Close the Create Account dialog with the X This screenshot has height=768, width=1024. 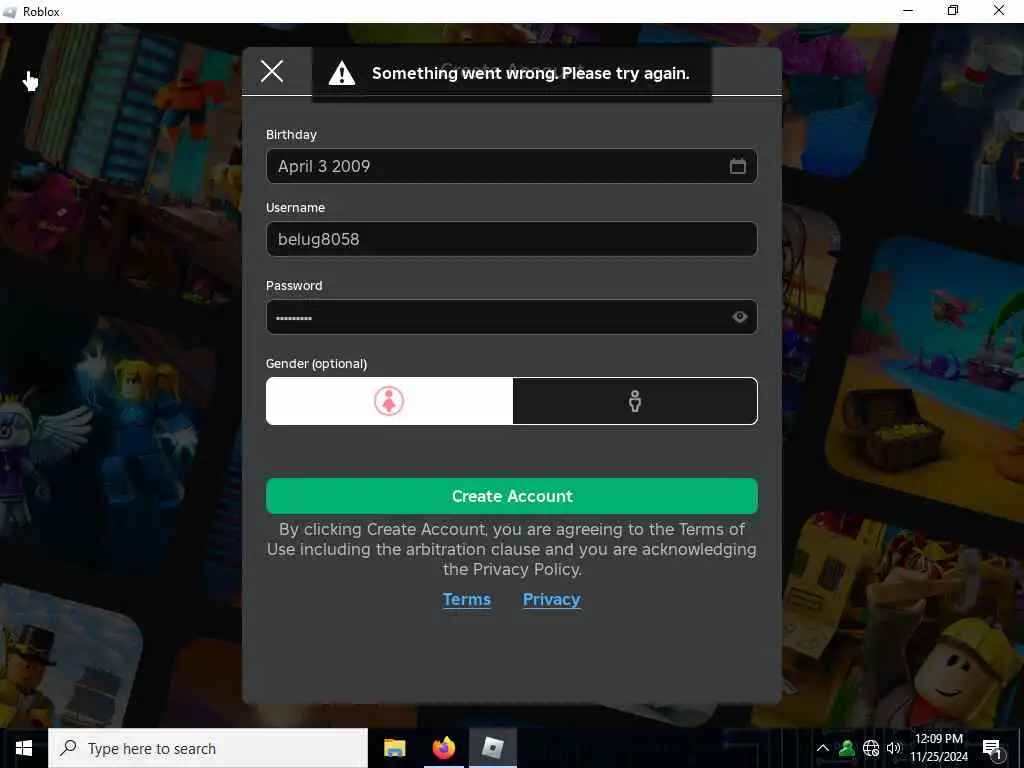coord(272,71)
